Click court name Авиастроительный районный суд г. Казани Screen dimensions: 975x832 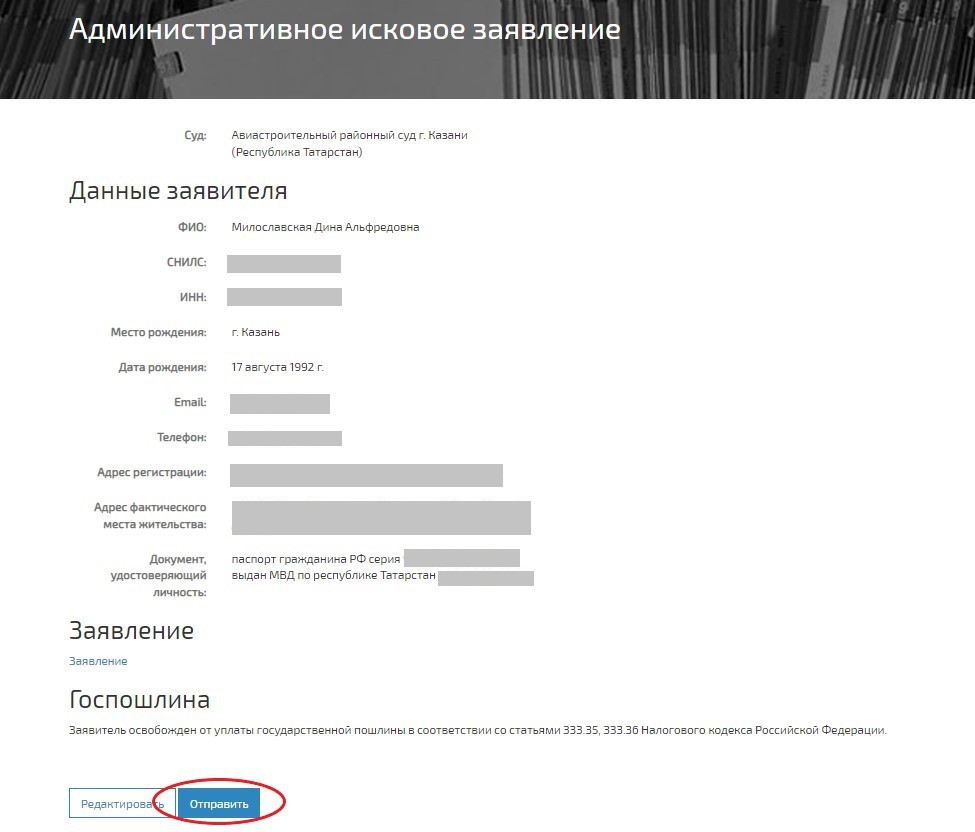tap(349, 135)
